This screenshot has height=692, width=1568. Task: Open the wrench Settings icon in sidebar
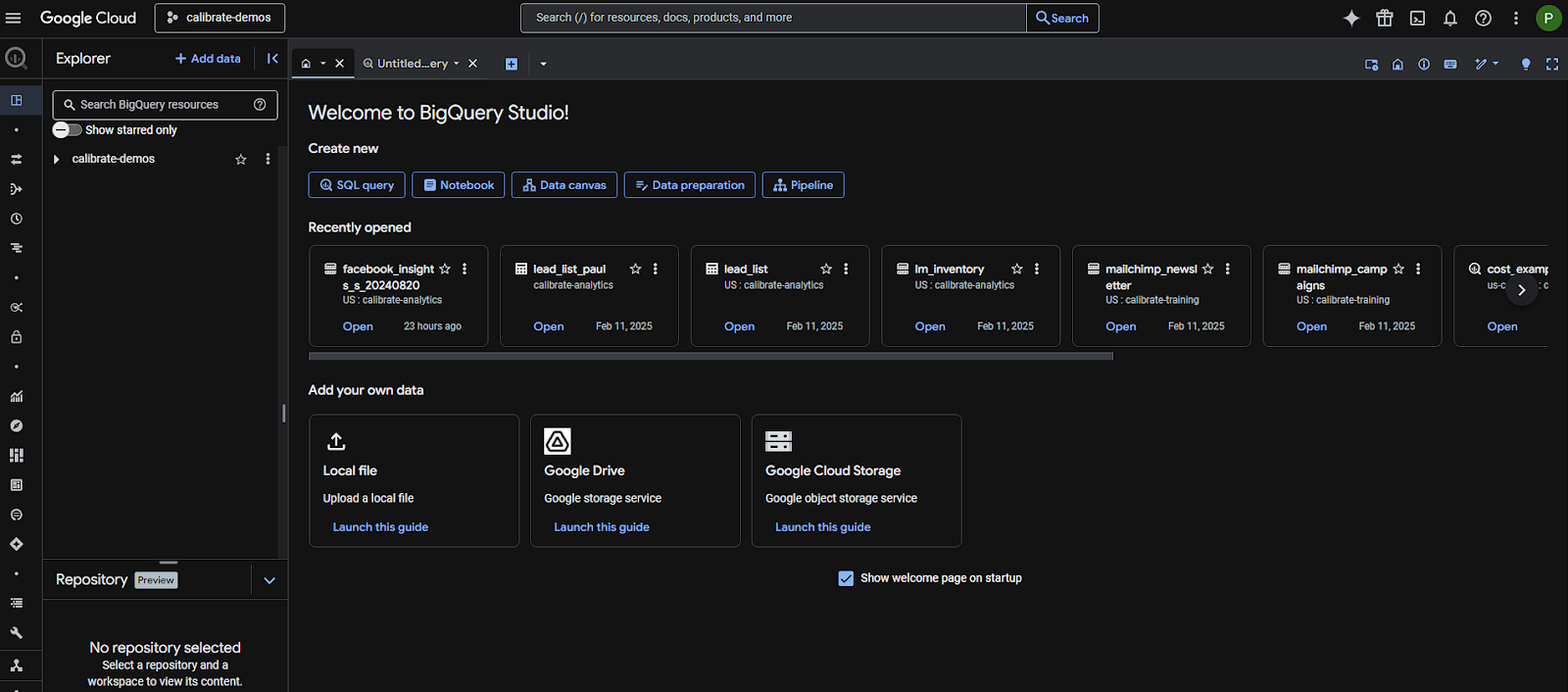(16, 632)
